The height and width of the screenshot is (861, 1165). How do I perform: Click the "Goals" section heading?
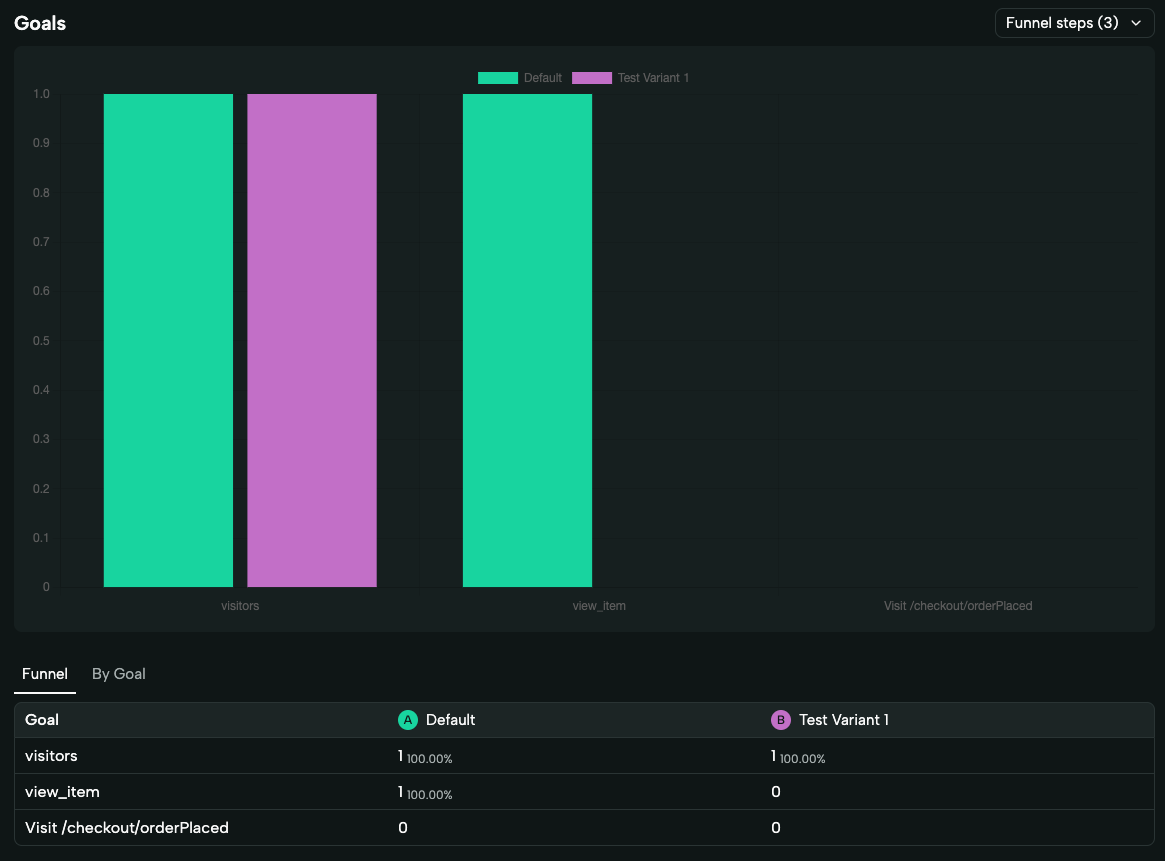pyautogui.click(x=40, y=22)
